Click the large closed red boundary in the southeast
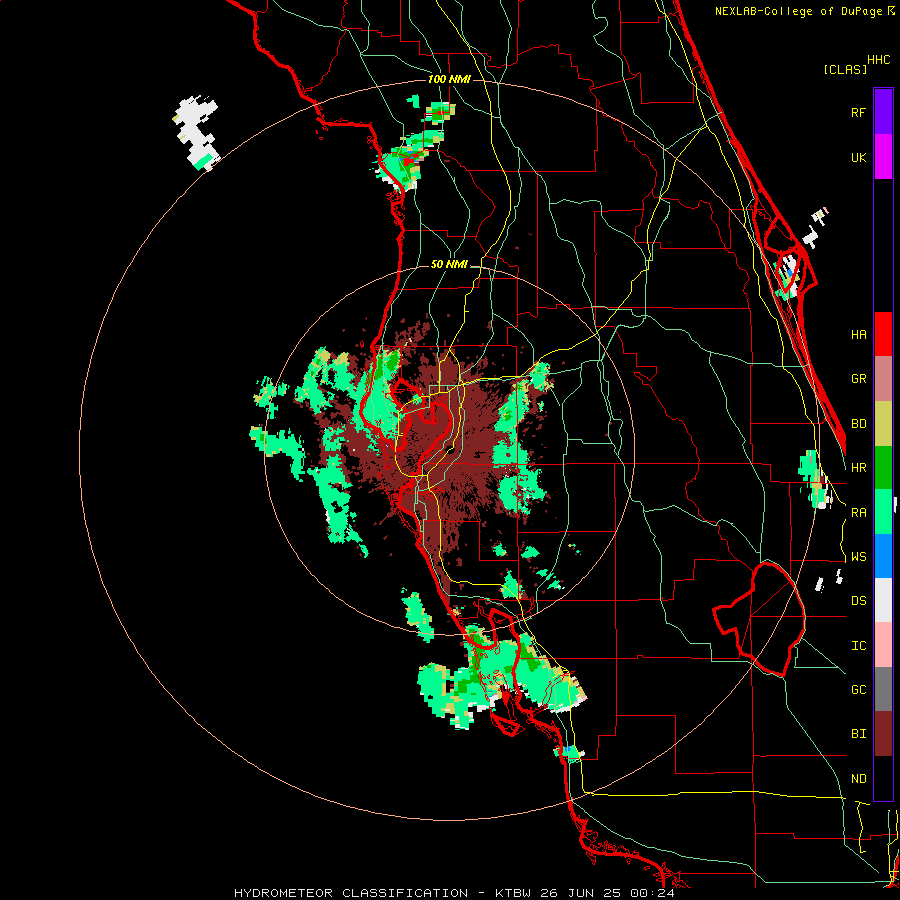The width and height of the screenshot is (900, 900). click(x=759, y=619)
